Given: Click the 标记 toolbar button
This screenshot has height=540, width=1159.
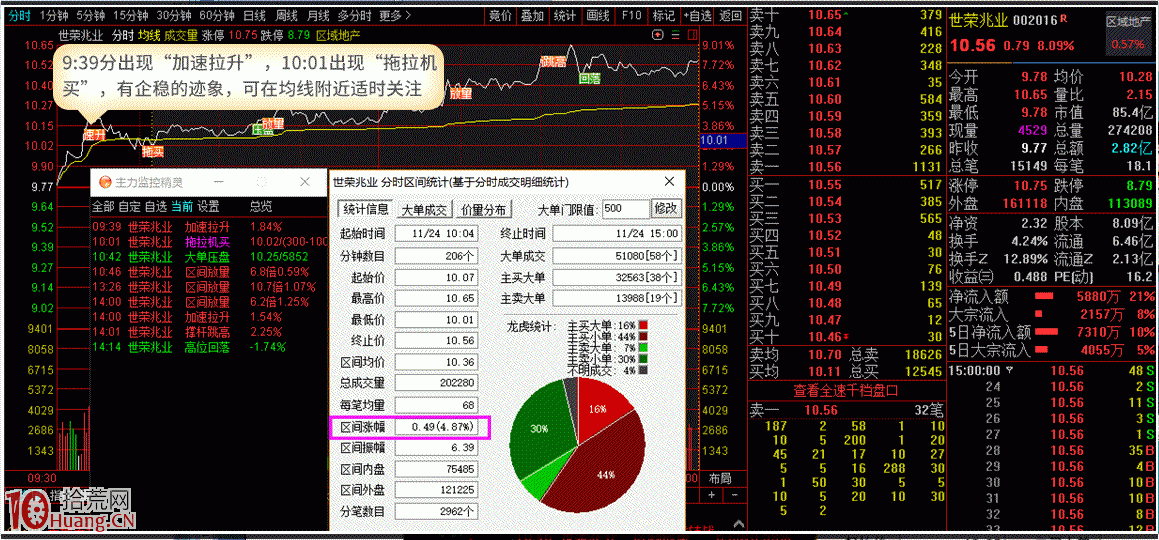Looking at the screenshot, I should pyautogui.click(x=665, y=15).
